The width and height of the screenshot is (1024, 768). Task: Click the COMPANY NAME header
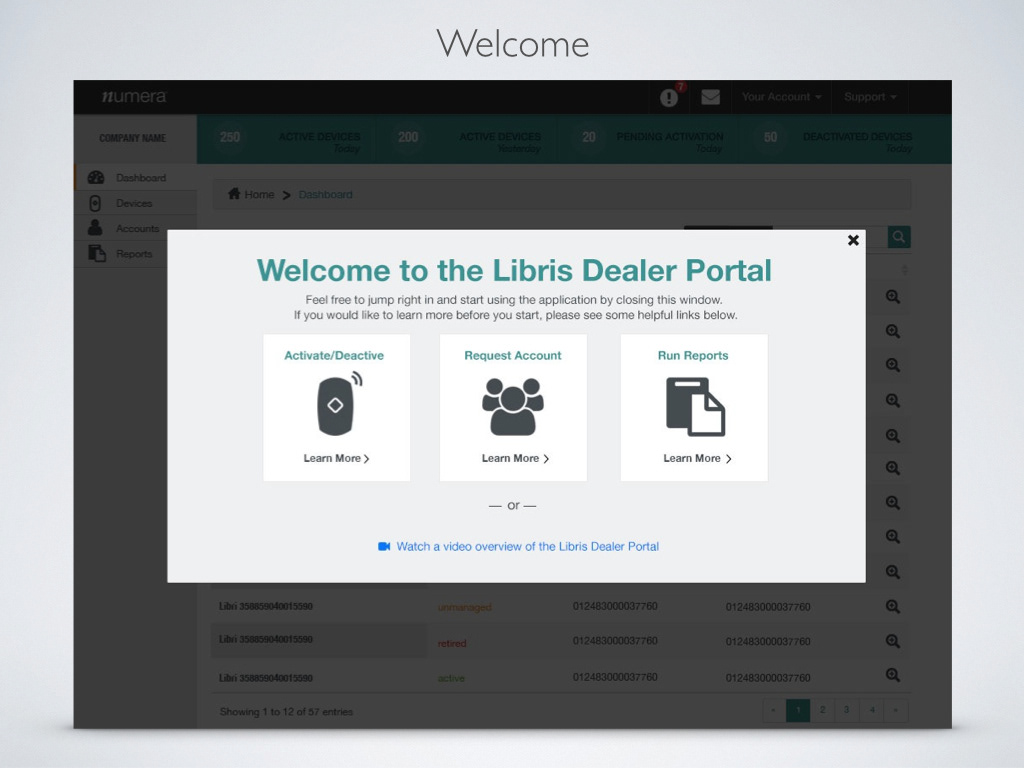click(x=133, y=138)
